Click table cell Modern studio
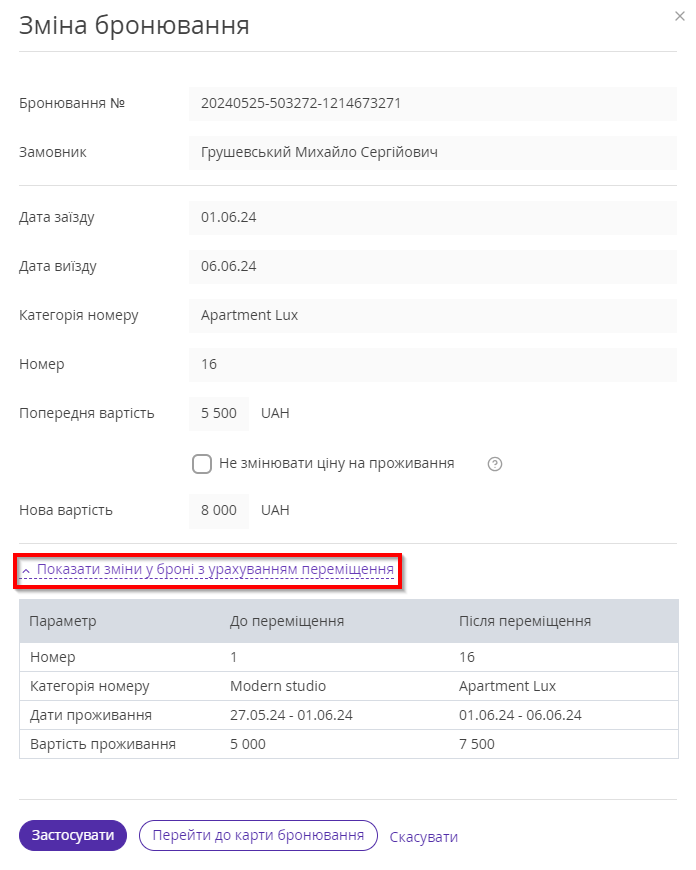 [278, 686]
